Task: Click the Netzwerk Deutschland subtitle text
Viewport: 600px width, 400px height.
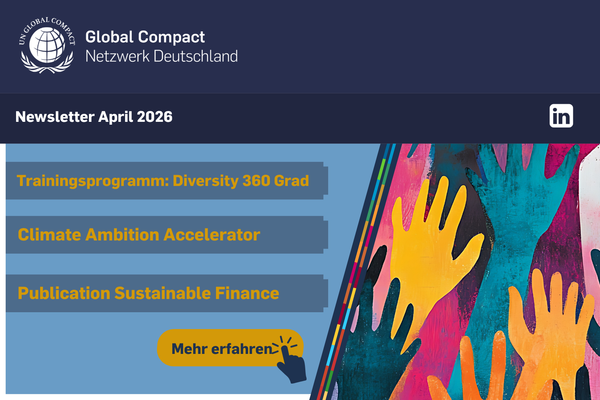Action: click(161, 56)
